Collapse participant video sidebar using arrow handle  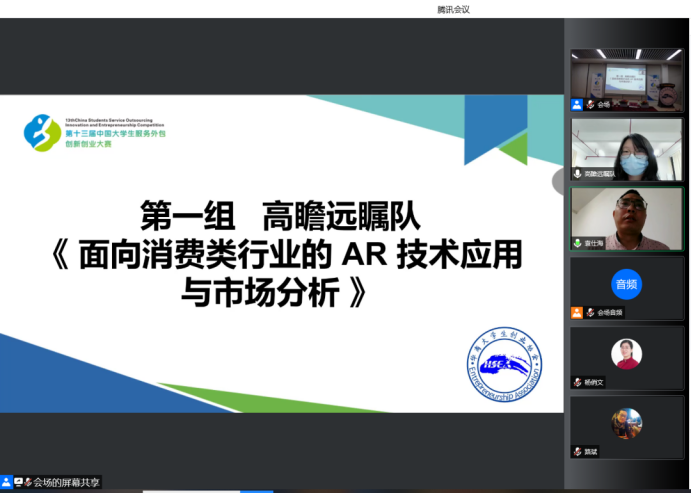click(x=558, y=181)
